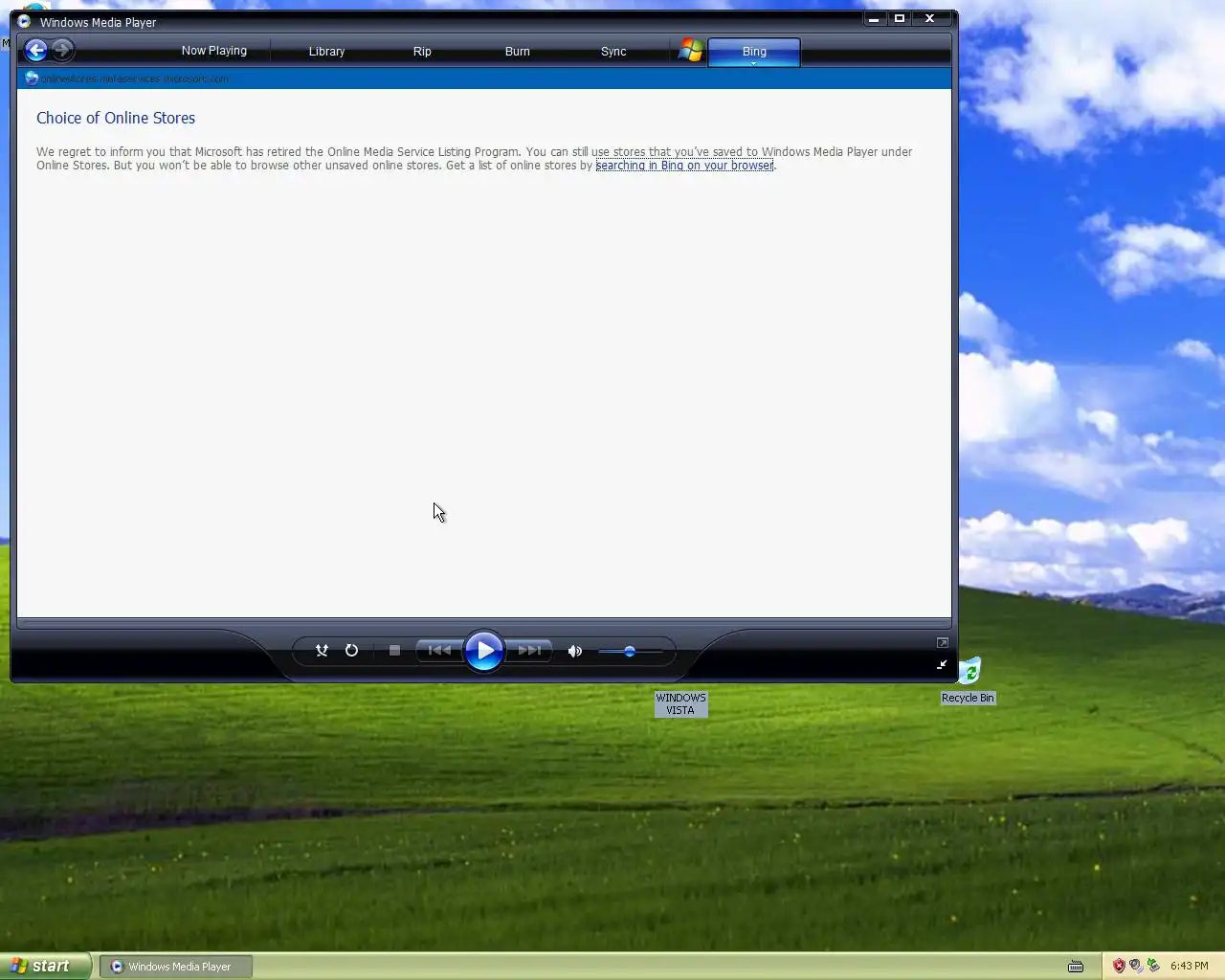
Task: Select the Recycle Bin desktop icon
Action: click(969, 680)
